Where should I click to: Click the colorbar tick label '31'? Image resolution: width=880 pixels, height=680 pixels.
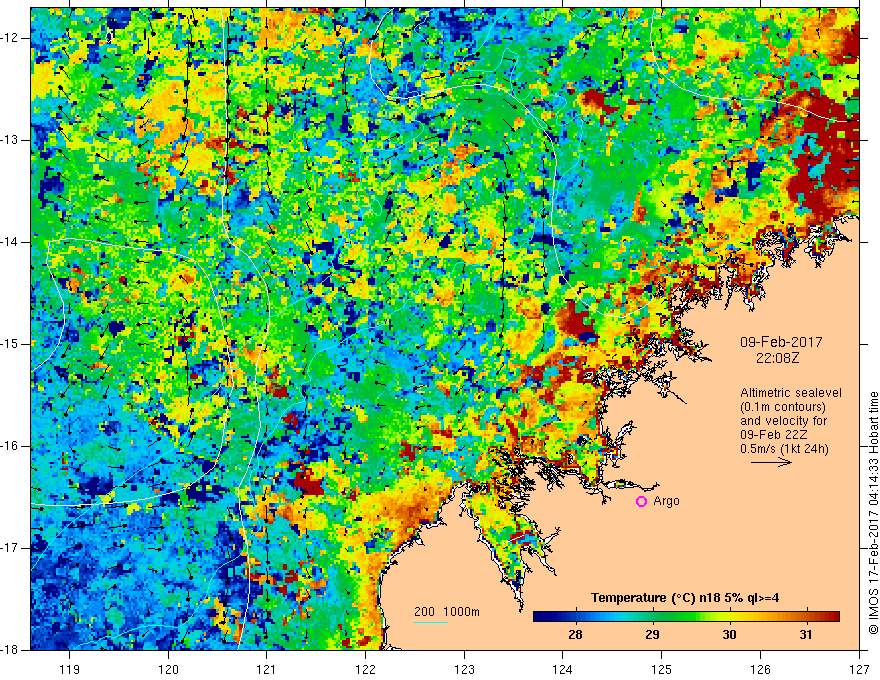[x=806, y=635]
